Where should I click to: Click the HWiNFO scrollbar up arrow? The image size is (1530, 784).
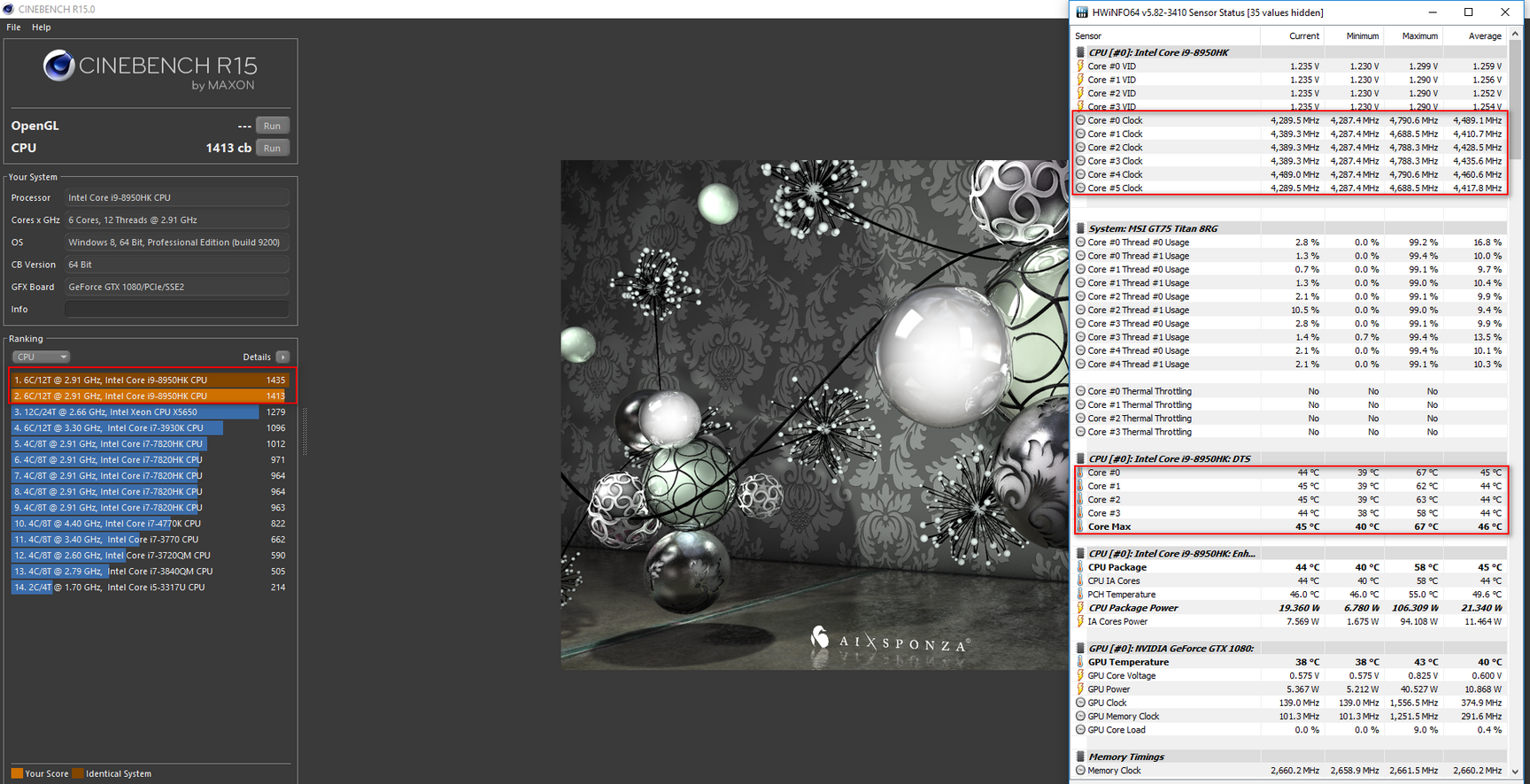[1515, 34]
